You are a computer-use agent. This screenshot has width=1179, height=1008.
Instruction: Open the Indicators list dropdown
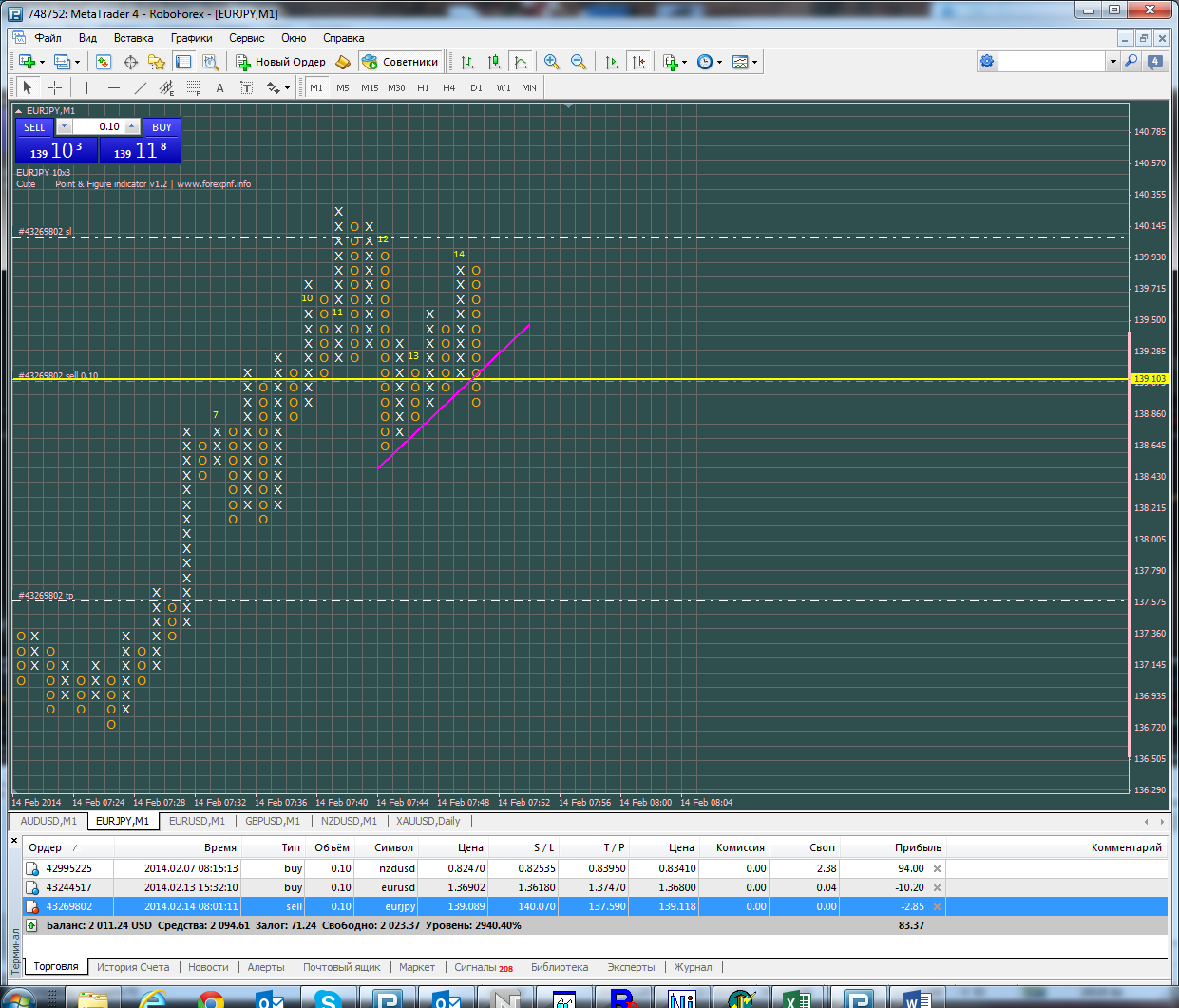pos(675,62)
